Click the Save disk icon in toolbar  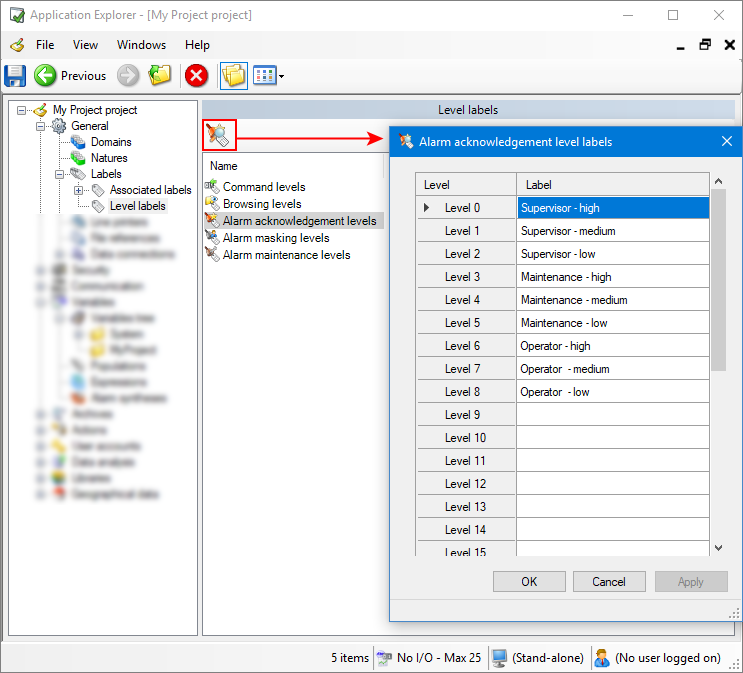pos(16,76)
